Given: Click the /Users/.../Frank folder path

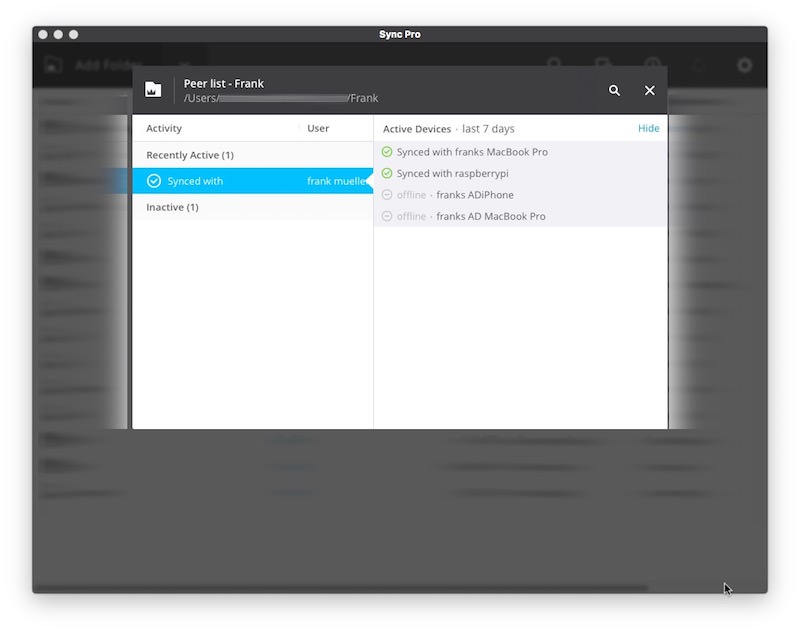Looking at the screenshot, I should (x=281, y=98).
